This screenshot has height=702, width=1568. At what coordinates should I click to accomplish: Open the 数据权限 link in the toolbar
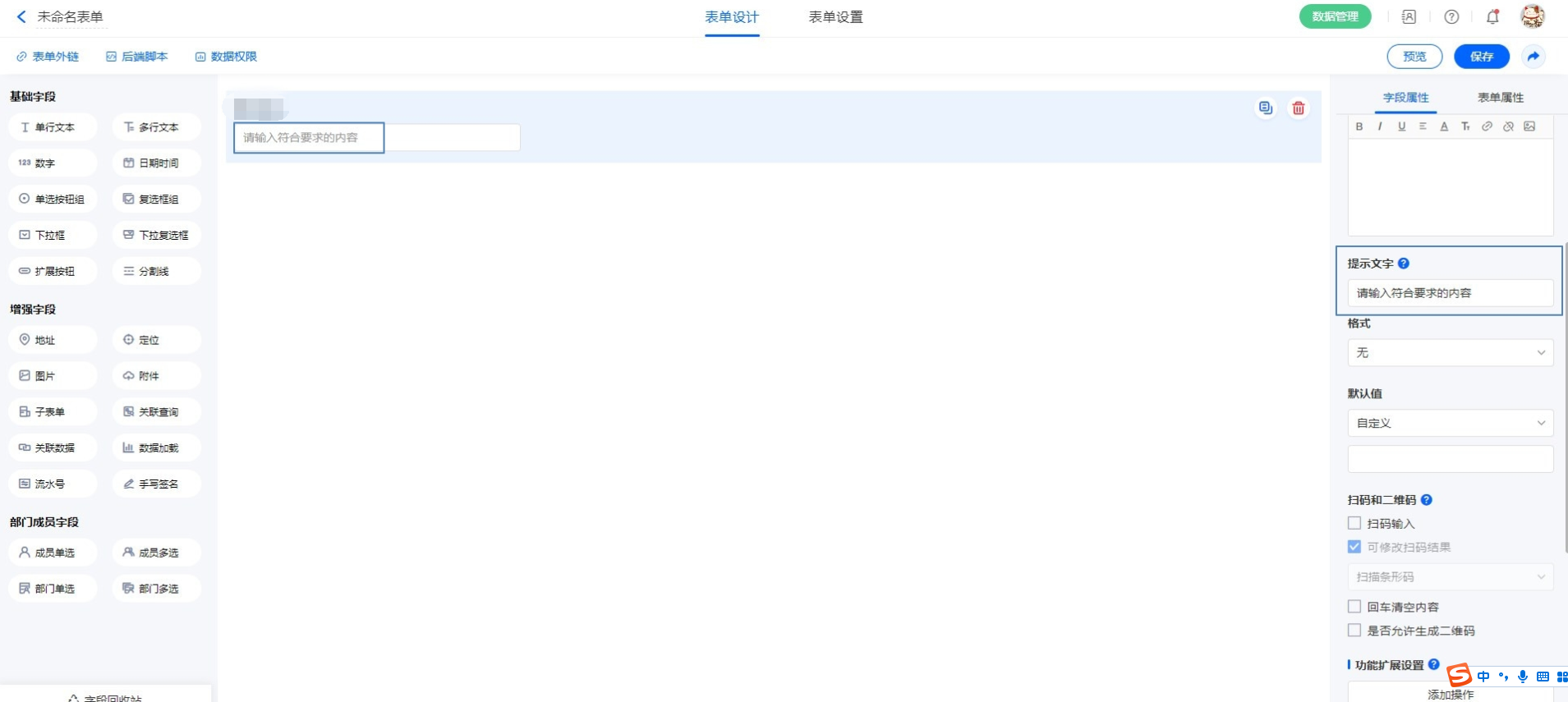coord(226,57)
